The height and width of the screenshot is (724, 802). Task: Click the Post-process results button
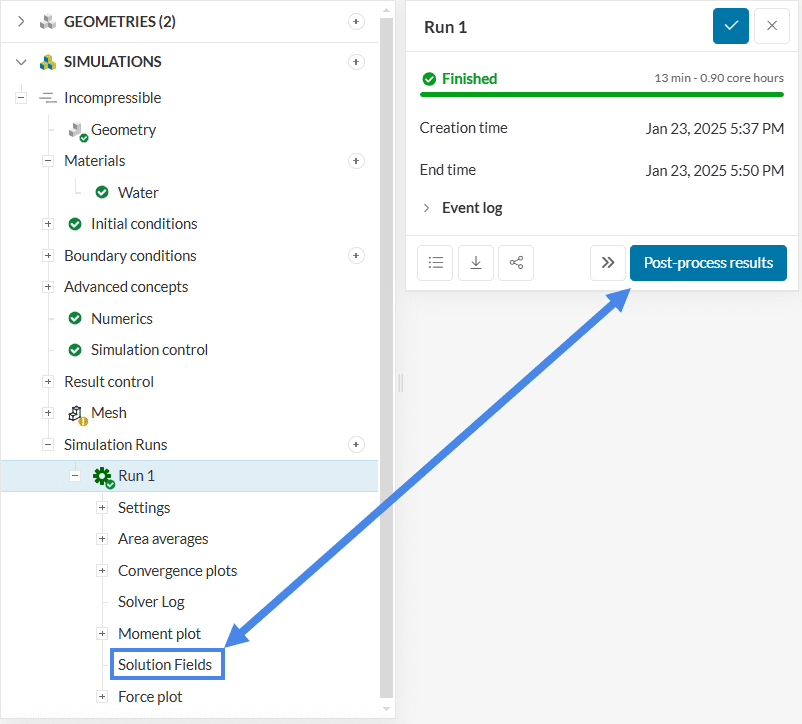click(x=708, y=263)
